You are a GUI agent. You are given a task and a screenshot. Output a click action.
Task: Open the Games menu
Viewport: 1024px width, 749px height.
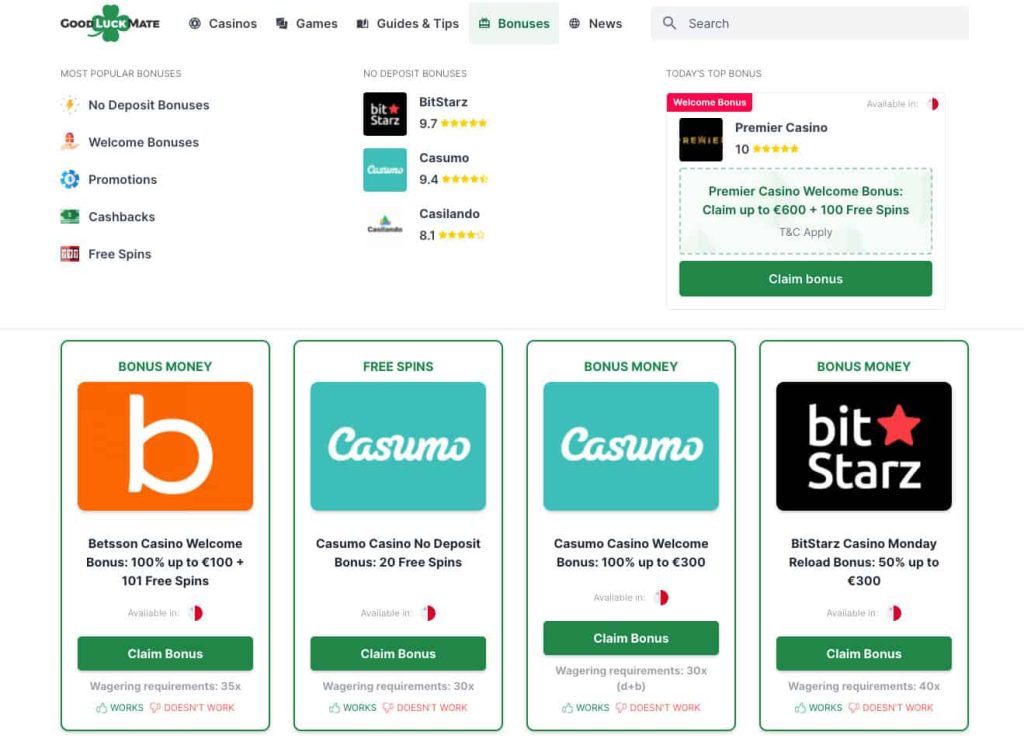pyautogui.click(x=307, y=24)
